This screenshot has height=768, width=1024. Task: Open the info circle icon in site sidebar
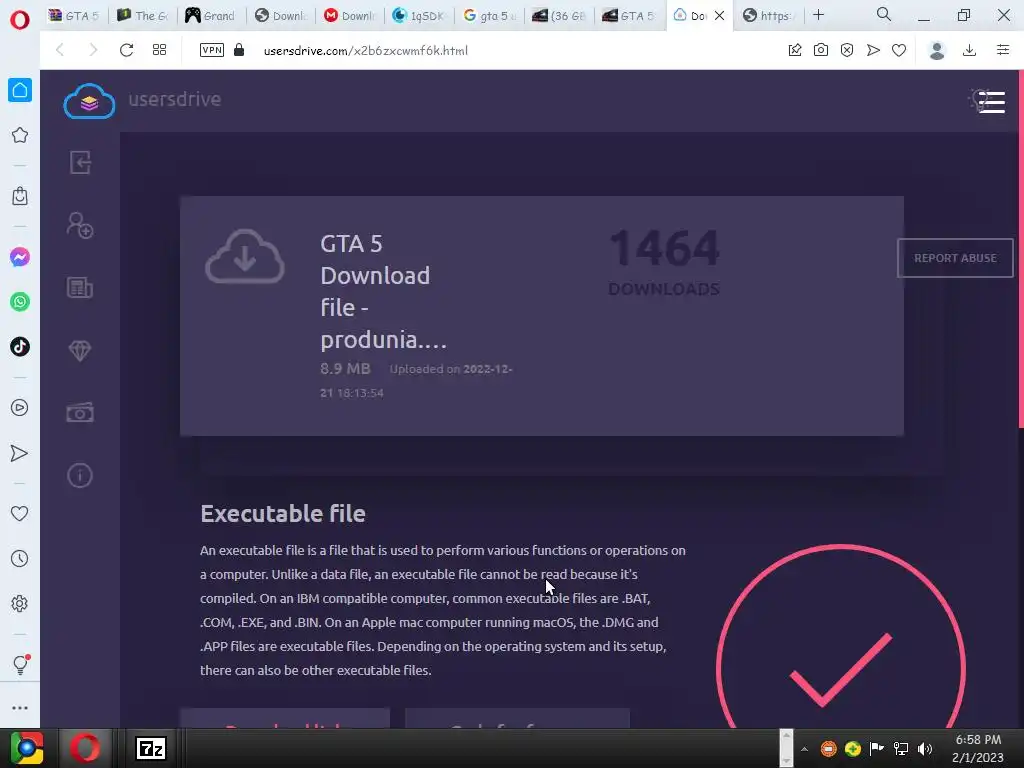click(x=80, y=475)
